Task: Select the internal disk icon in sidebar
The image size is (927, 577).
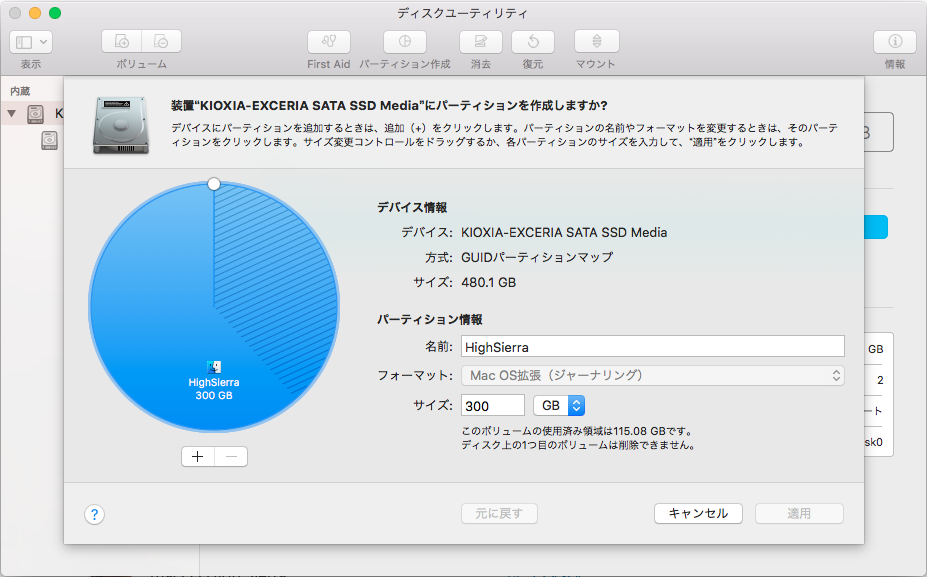Action: 35,114
